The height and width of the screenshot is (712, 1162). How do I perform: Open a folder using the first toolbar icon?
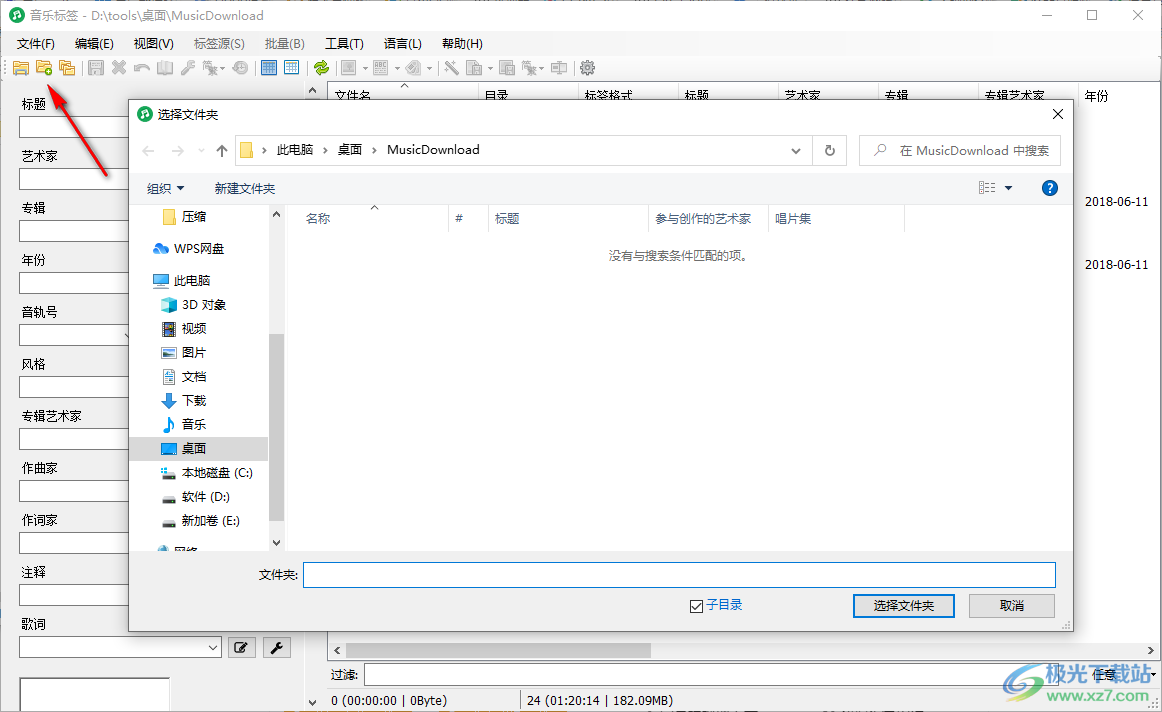coord(21,67)
